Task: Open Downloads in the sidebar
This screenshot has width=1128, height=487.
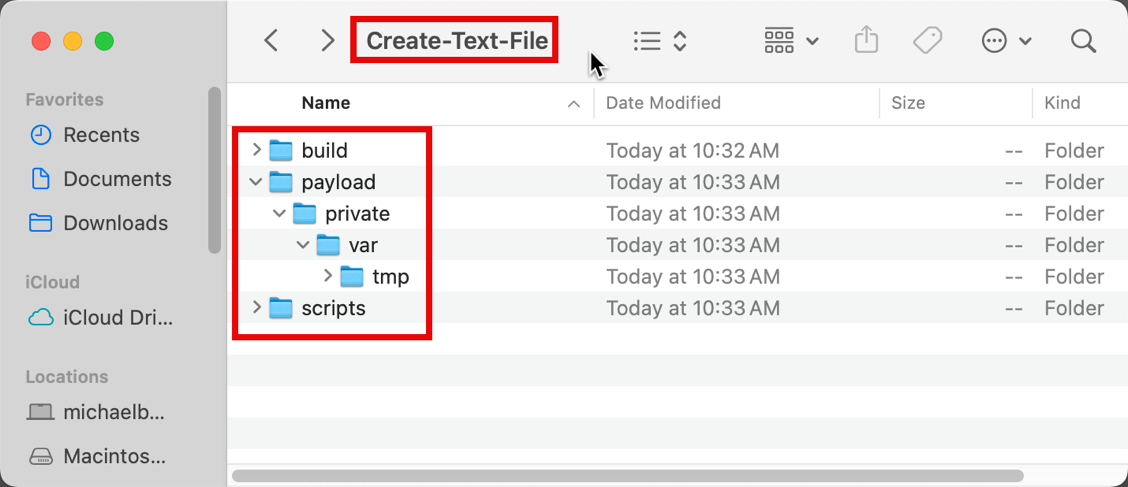Action: 114,223
